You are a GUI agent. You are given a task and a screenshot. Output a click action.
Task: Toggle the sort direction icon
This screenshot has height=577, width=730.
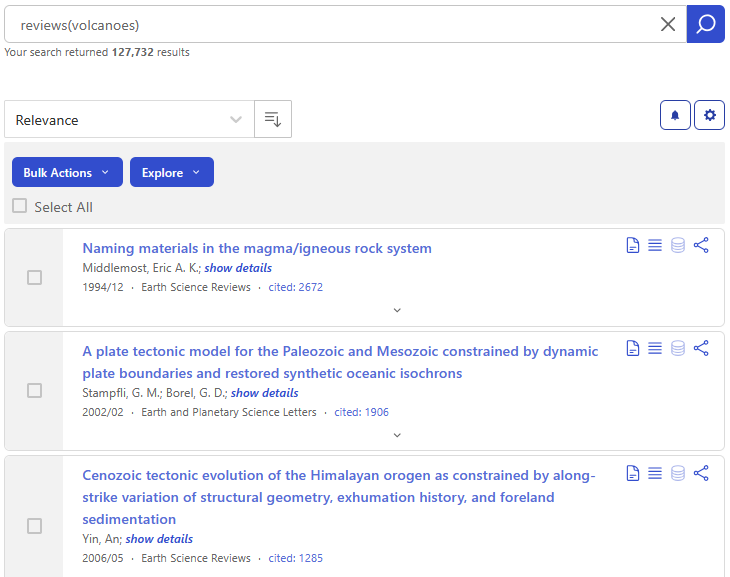click(273, 119)
